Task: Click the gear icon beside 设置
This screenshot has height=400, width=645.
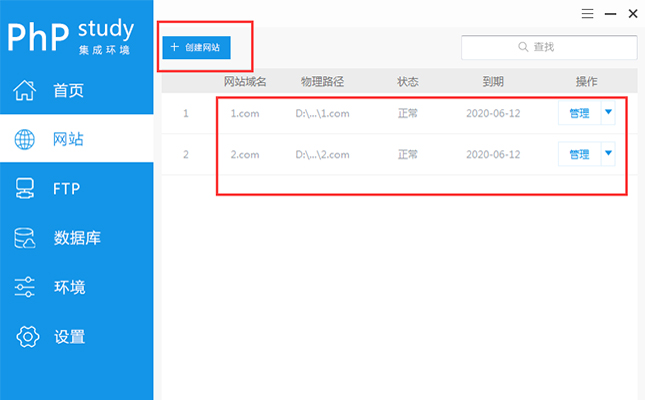Action: tap(28, 337)
